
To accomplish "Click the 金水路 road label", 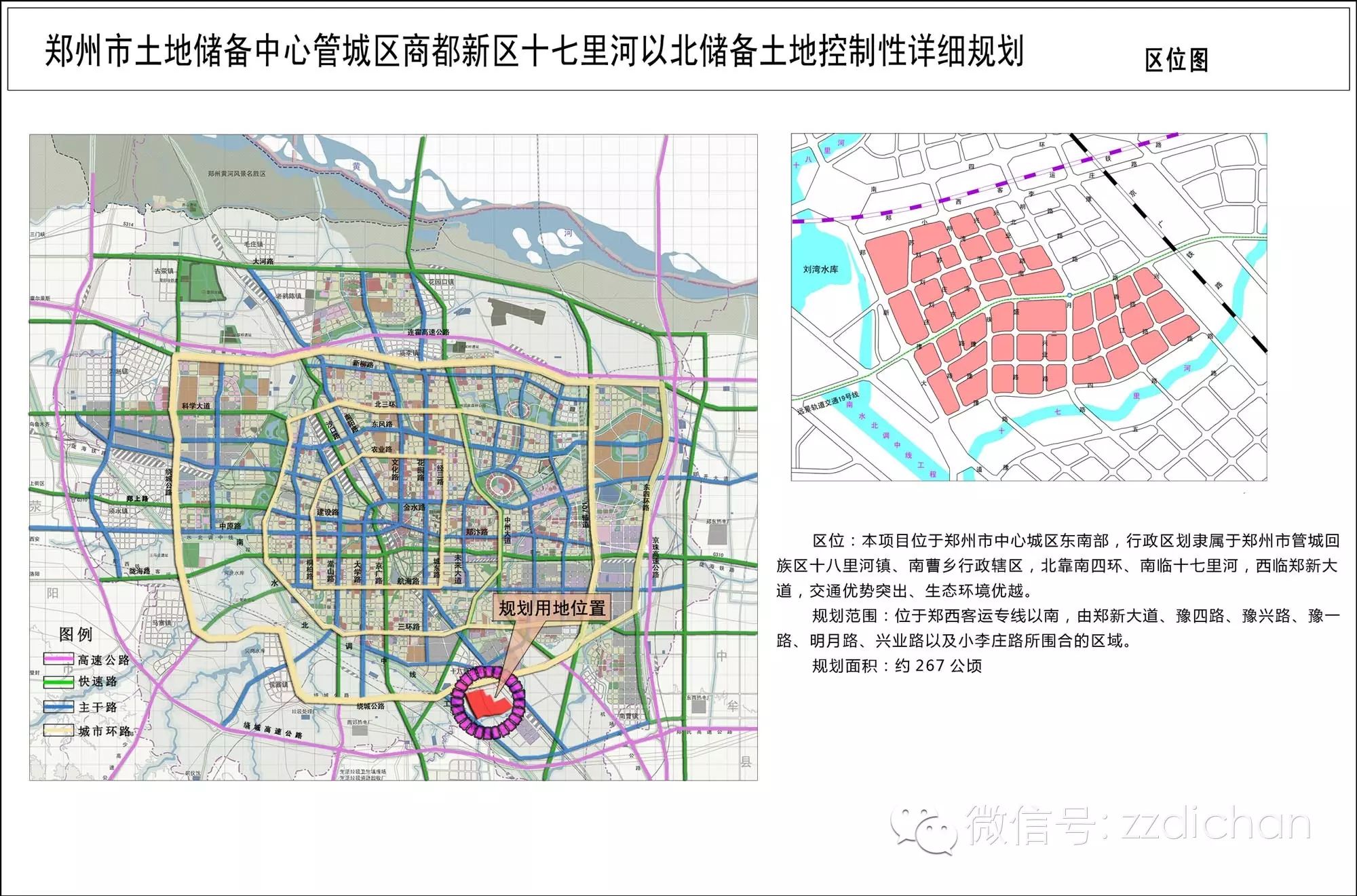I will click(x=414, y=507).
